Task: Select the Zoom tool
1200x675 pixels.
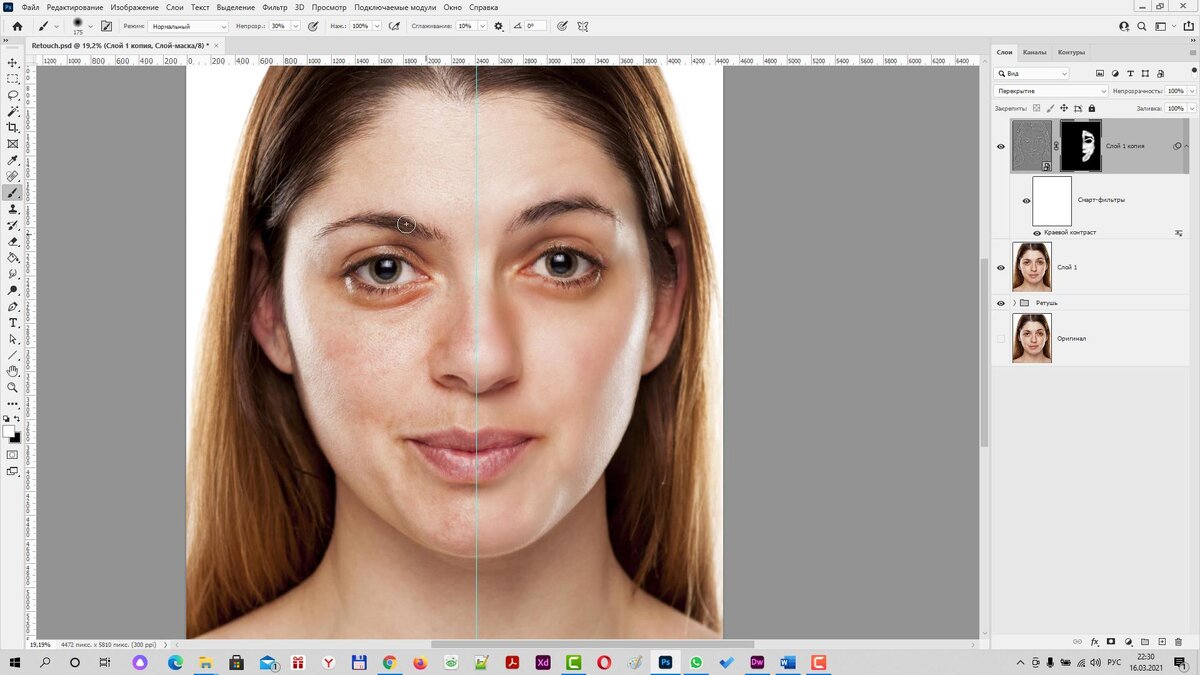Action: tap(13, 387)
